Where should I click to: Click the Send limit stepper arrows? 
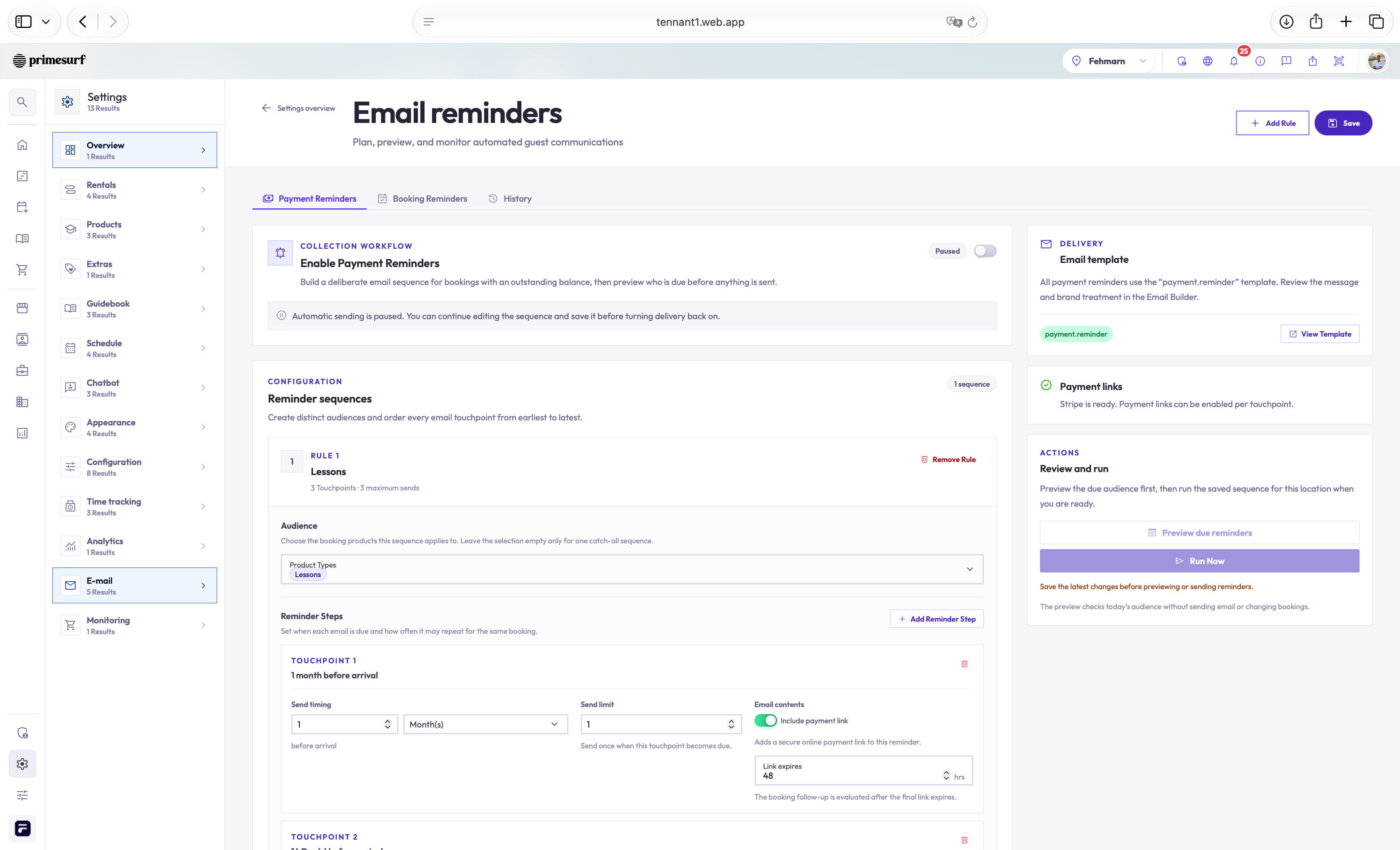731,724
